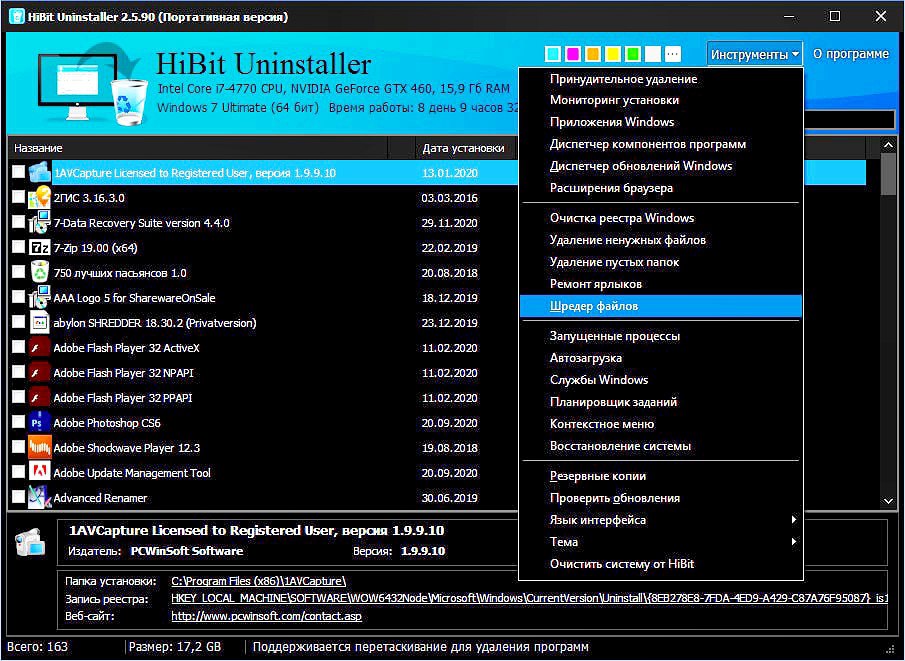905x661 pixels.
Task: Check the box for 2ГИС 3.16.3.0
Action: (18, 197)
